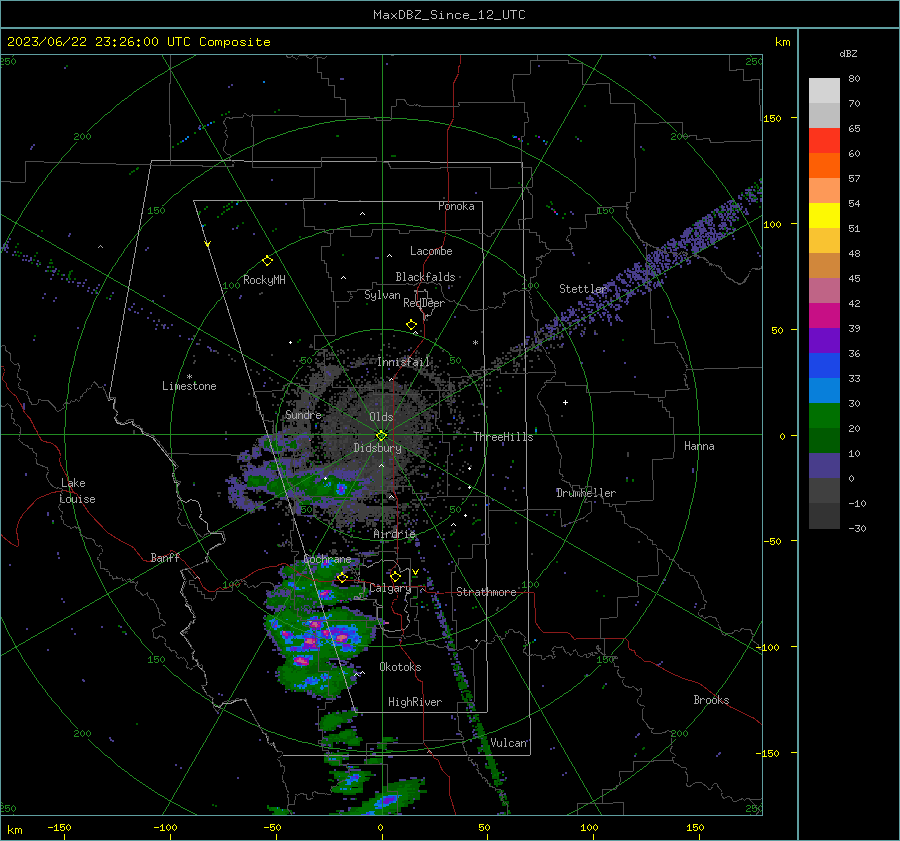Click the Vulcan label
The width and height of the screenshot is (900, 841).
click(x=508, y=743)
